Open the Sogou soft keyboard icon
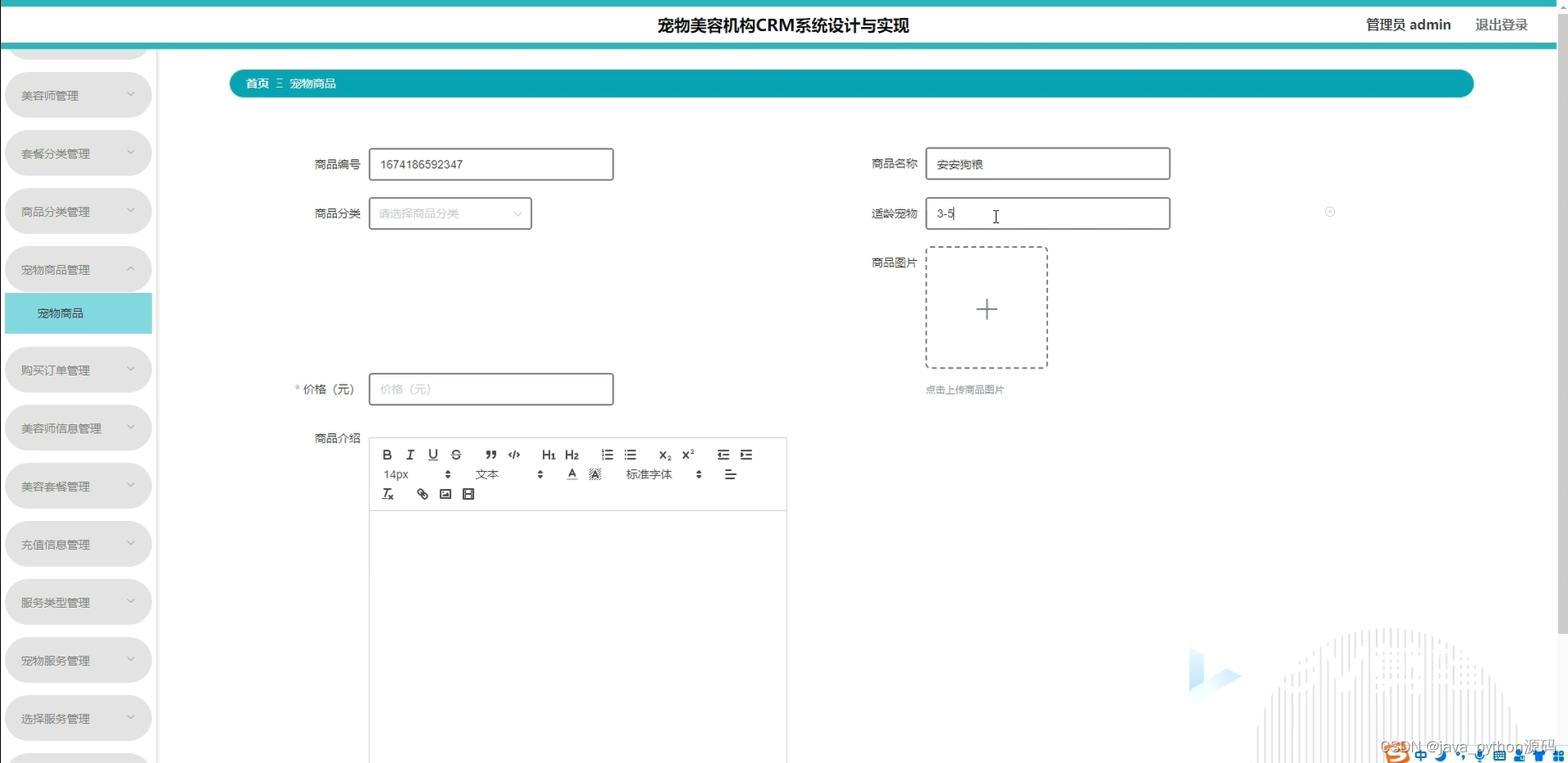 coord(1499,756)
